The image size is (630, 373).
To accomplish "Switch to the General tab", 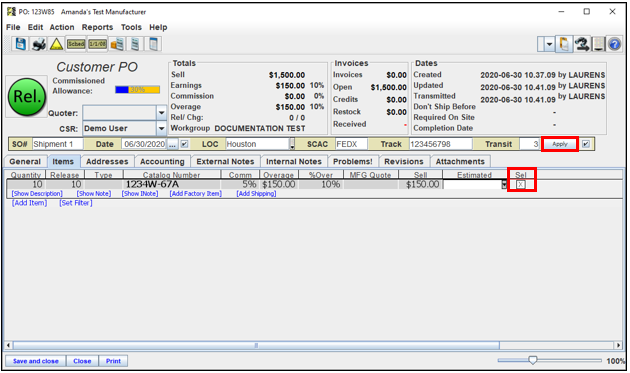I will coord(25,162).
